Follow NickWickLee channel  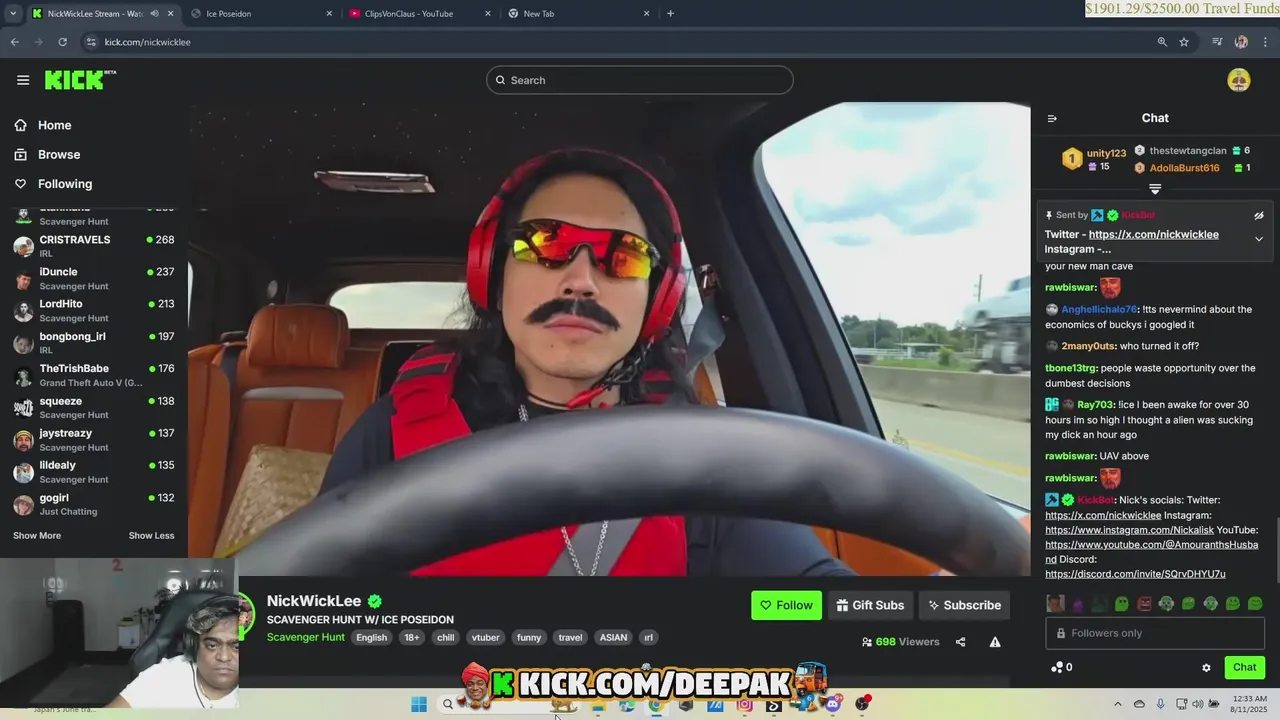tap(786, 605)
